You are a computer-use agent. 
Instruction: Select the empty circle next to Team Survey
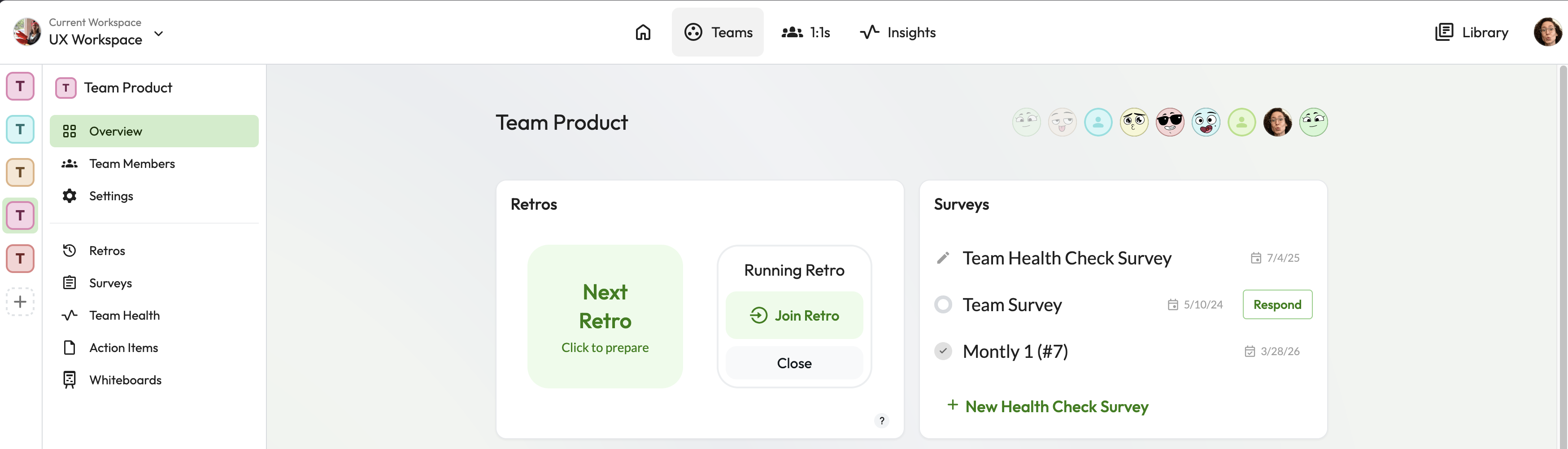coord(943,304)
